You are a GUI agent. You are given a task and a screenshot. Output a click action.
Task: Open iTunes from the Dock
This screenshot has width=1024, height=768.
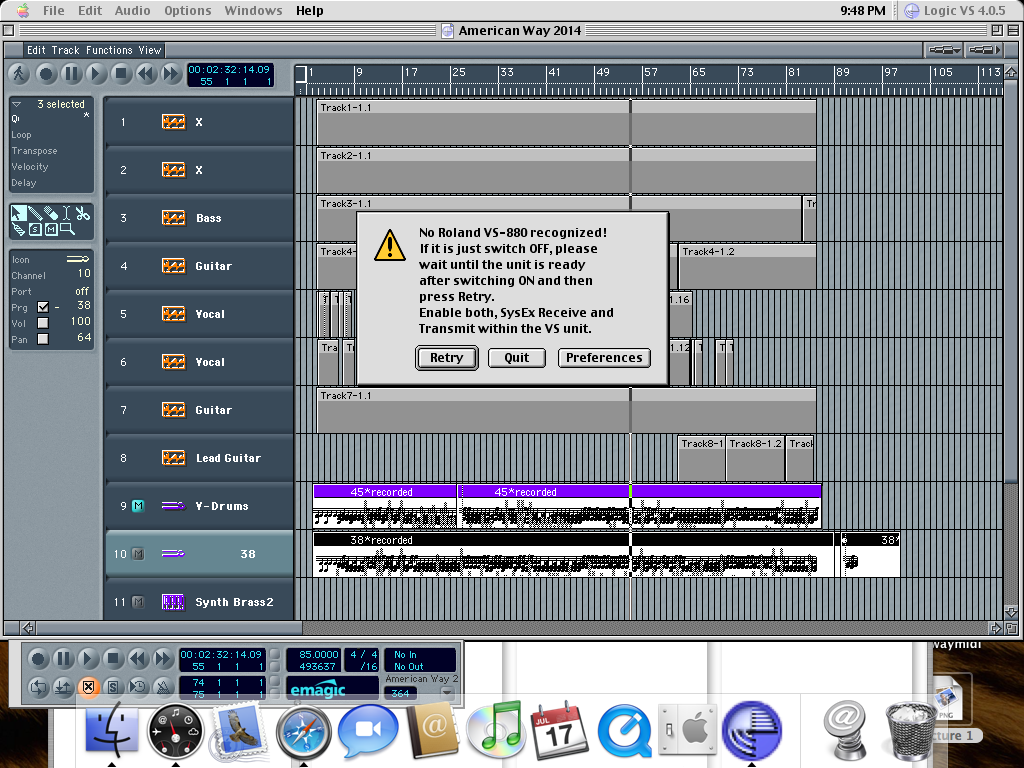495,729
